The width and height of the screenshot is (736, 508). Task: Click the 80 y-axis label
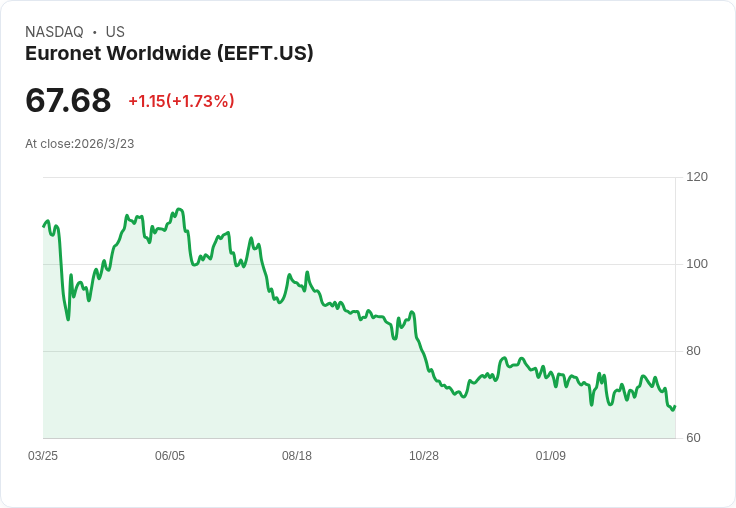[x=693, y=351]
